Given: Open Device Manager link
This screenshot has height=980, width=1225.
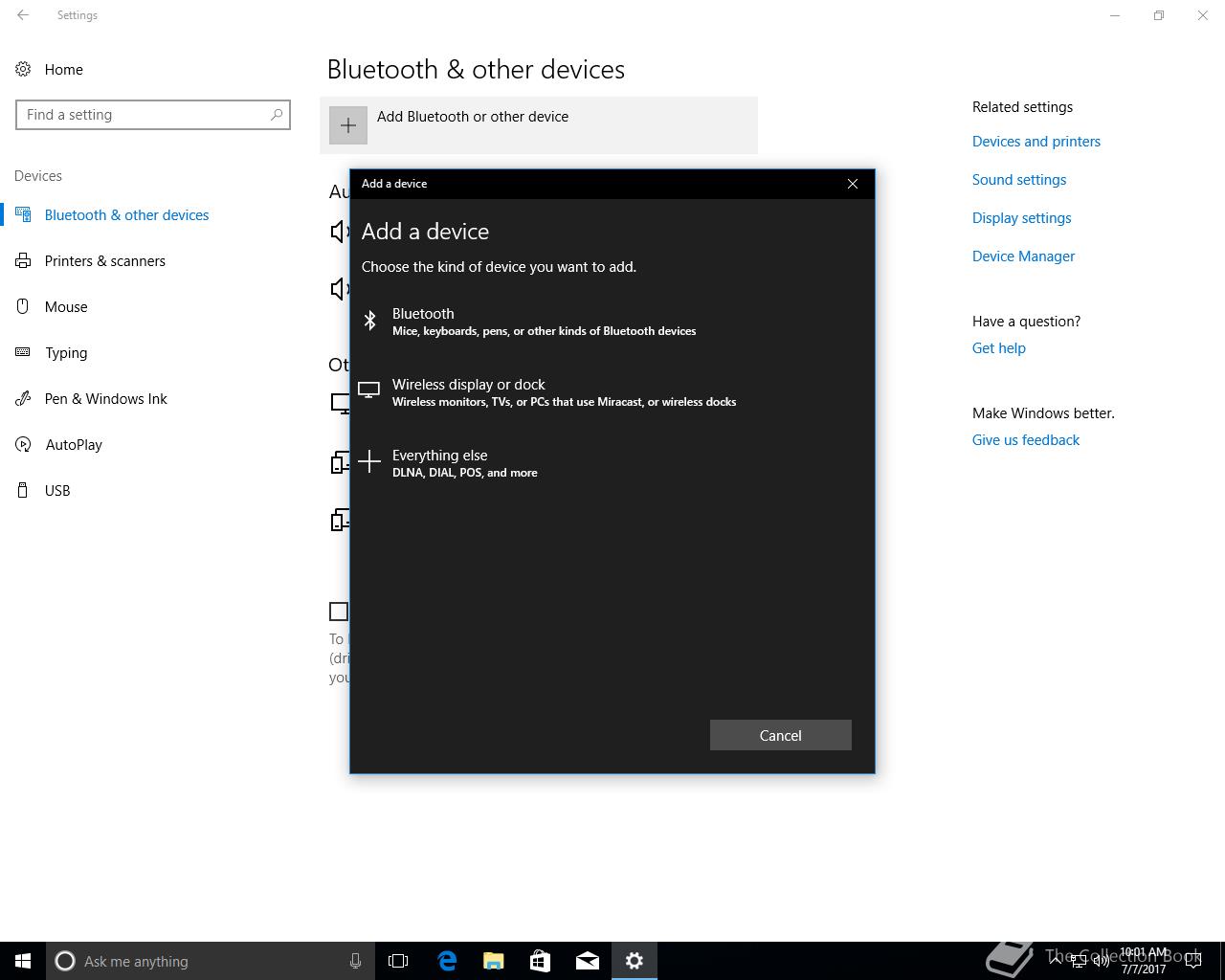Looking at the screenshot, I should point(1023,256).
